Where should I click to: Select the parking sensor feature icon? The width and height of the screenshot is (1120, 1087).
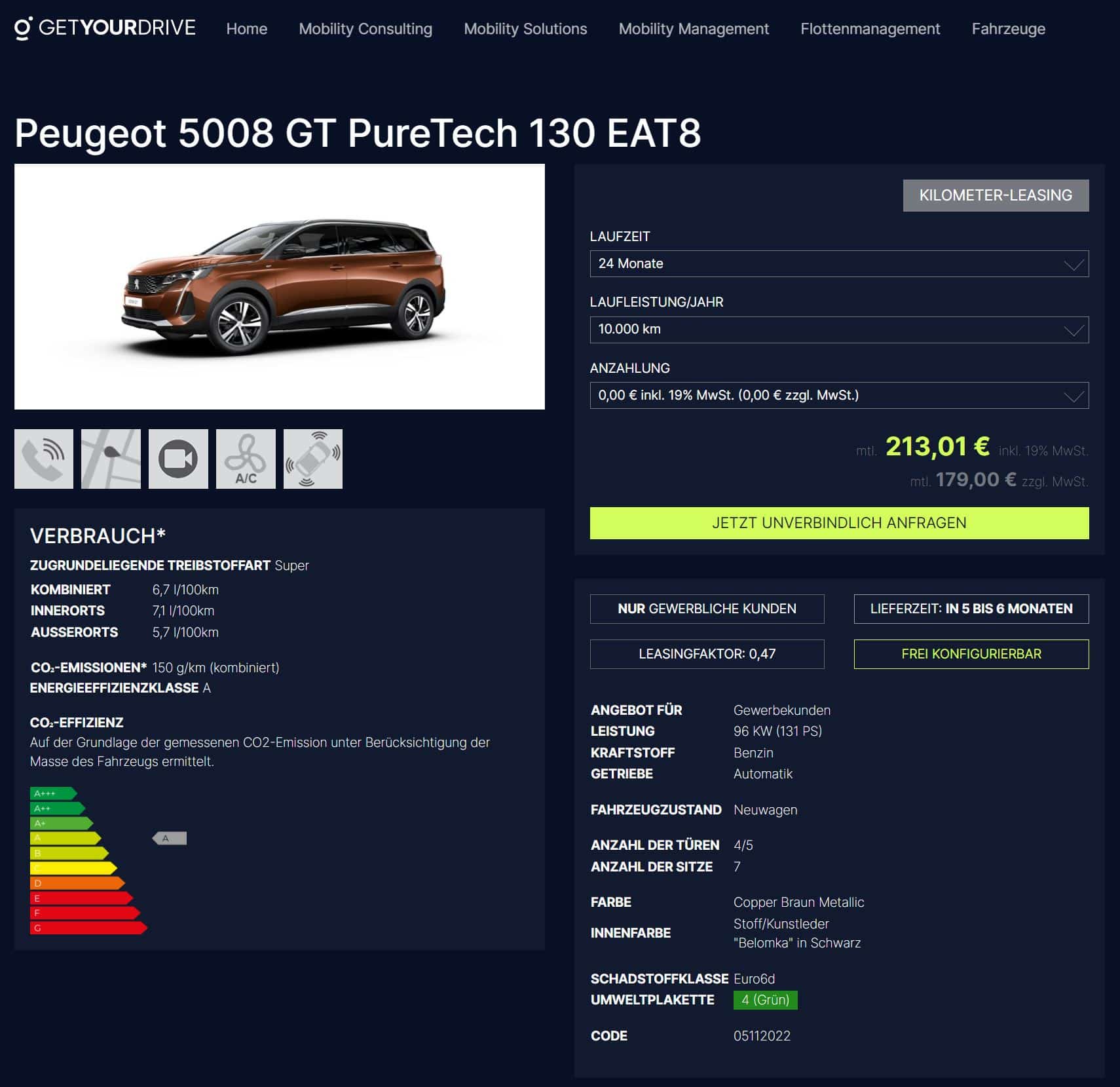[x=313, y=459]
